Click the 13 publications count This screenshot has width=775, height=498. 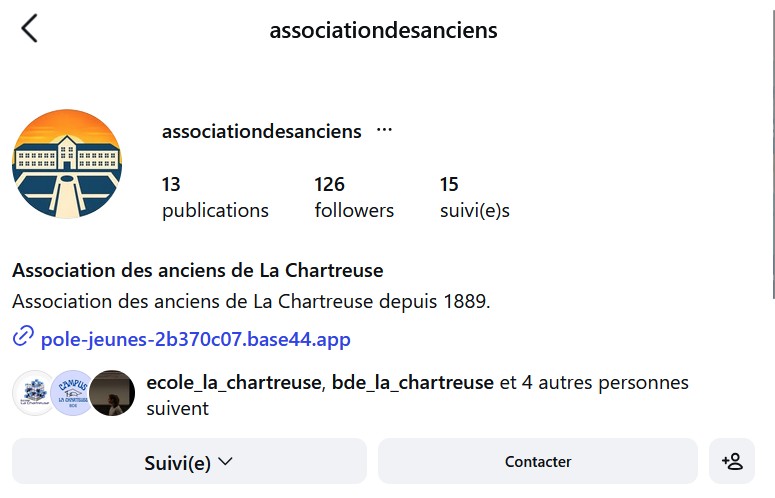(x=215, y=197)
